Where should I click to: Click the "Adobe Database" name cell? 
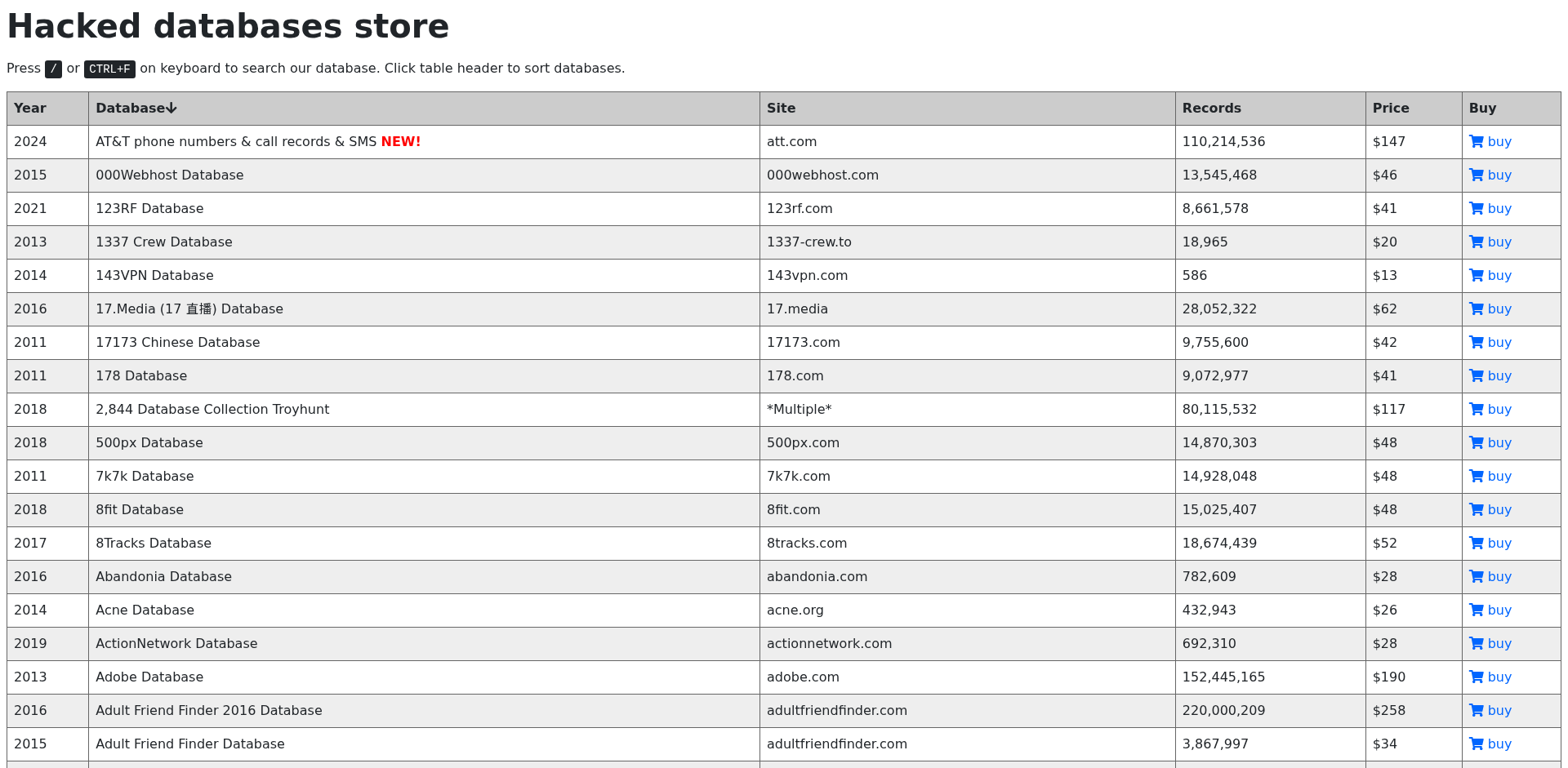(x=424, y=677)
